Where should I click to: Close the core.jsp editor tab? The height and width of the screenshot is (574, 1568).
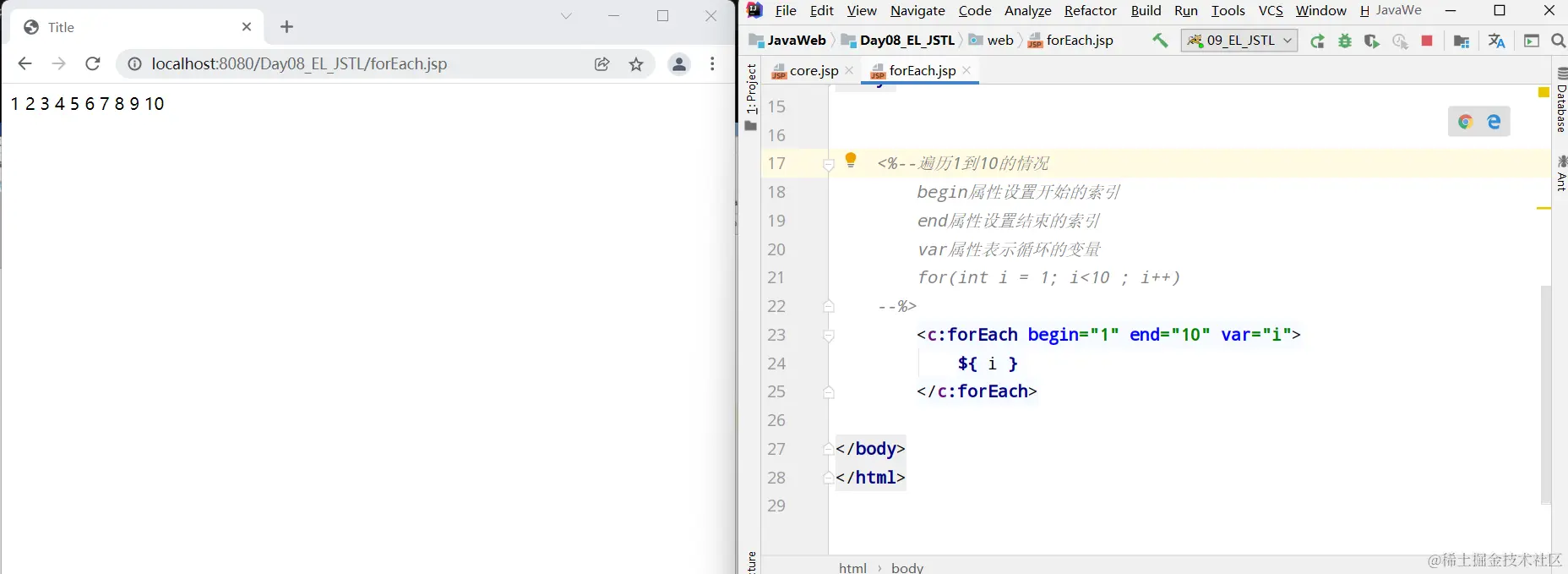849,71
